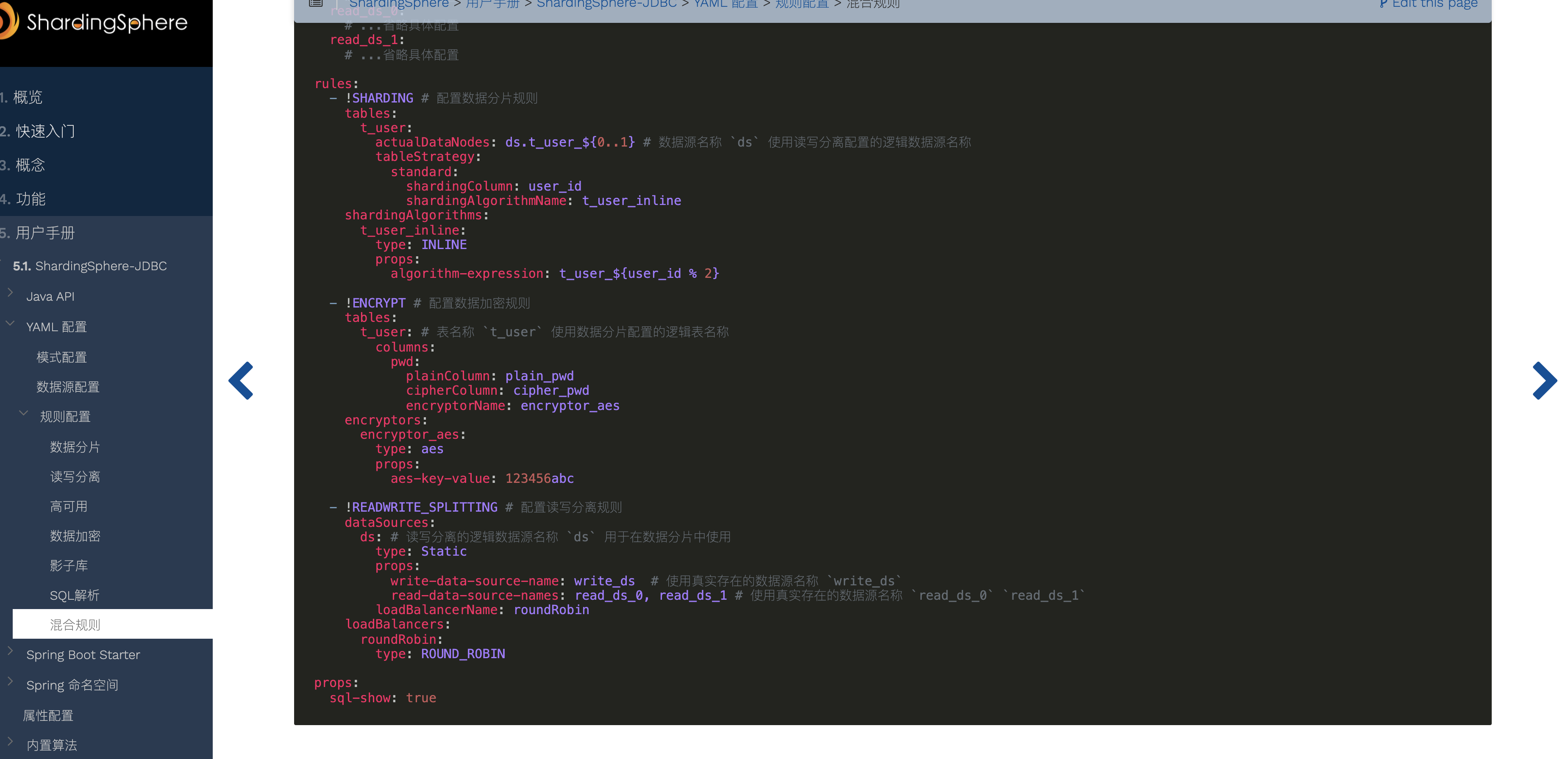The image size is (1568, 759).
Task: Click 'shardingColumn: user_id' line
Action: (x=494, y=186)
